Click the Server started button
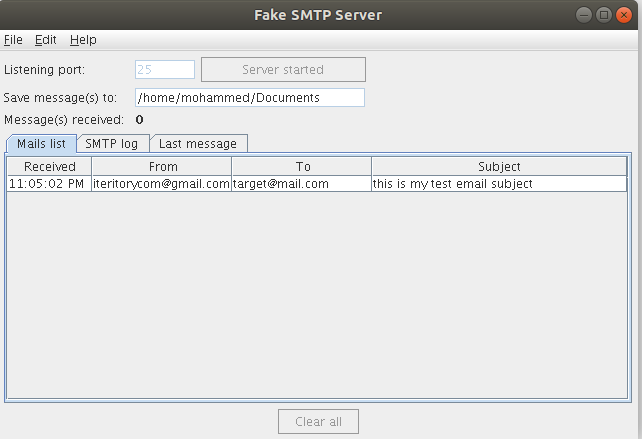 (x=283, y=70)
